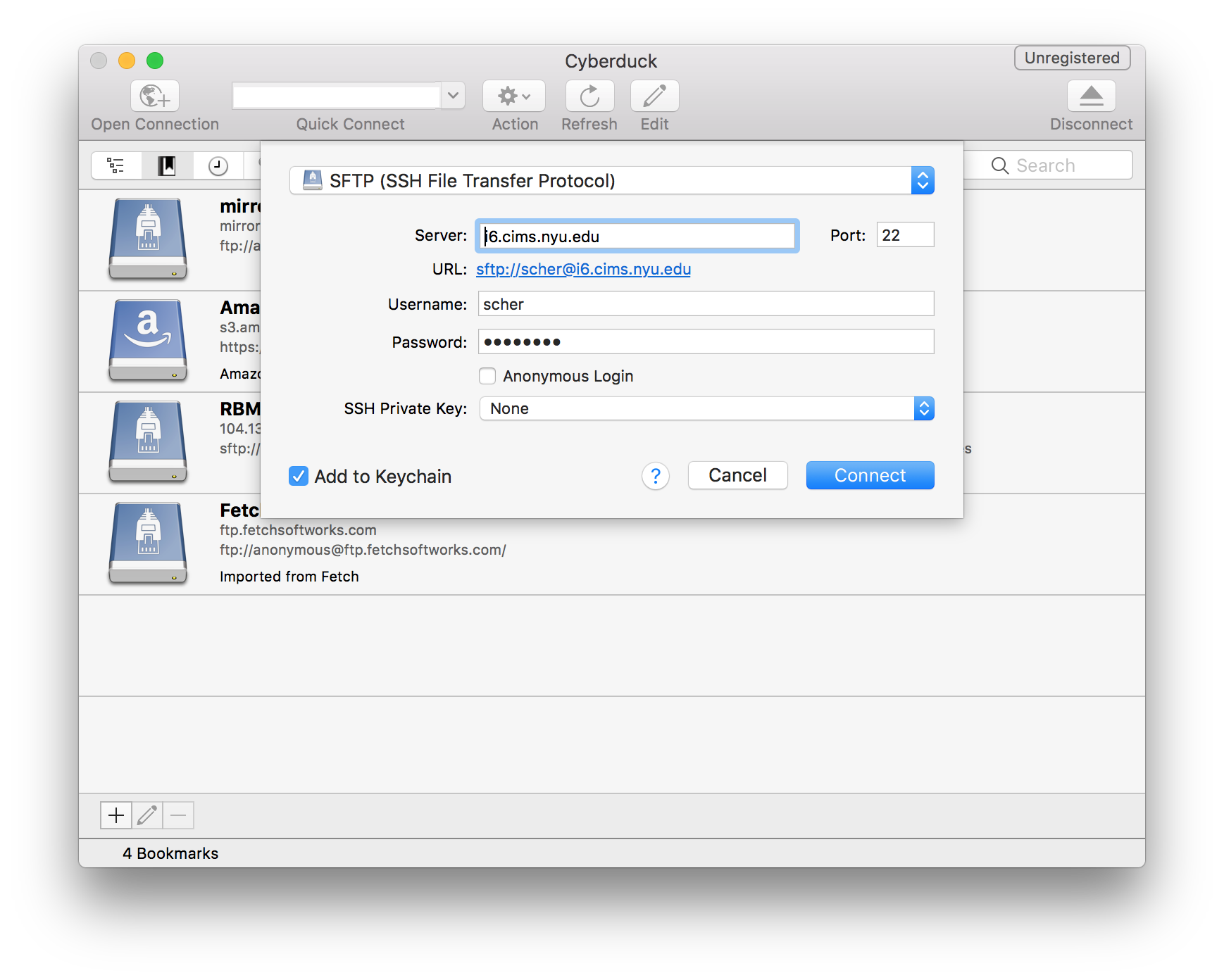
Task: Show the History clock tab icon
Action: pyautogui.click(x=218, y=165)
